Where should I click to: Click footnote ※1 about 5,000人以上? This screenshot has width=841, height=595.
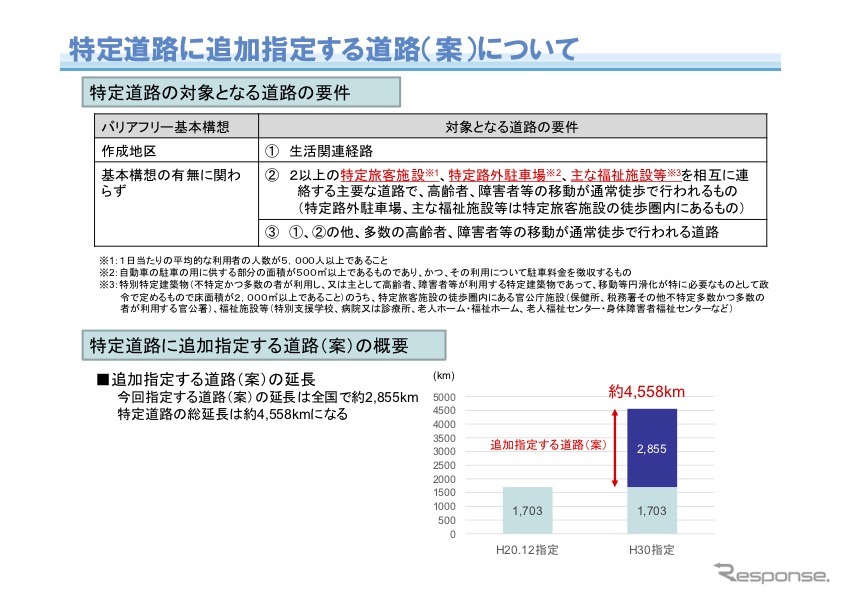pyautogui.click(x=243, y=260)
